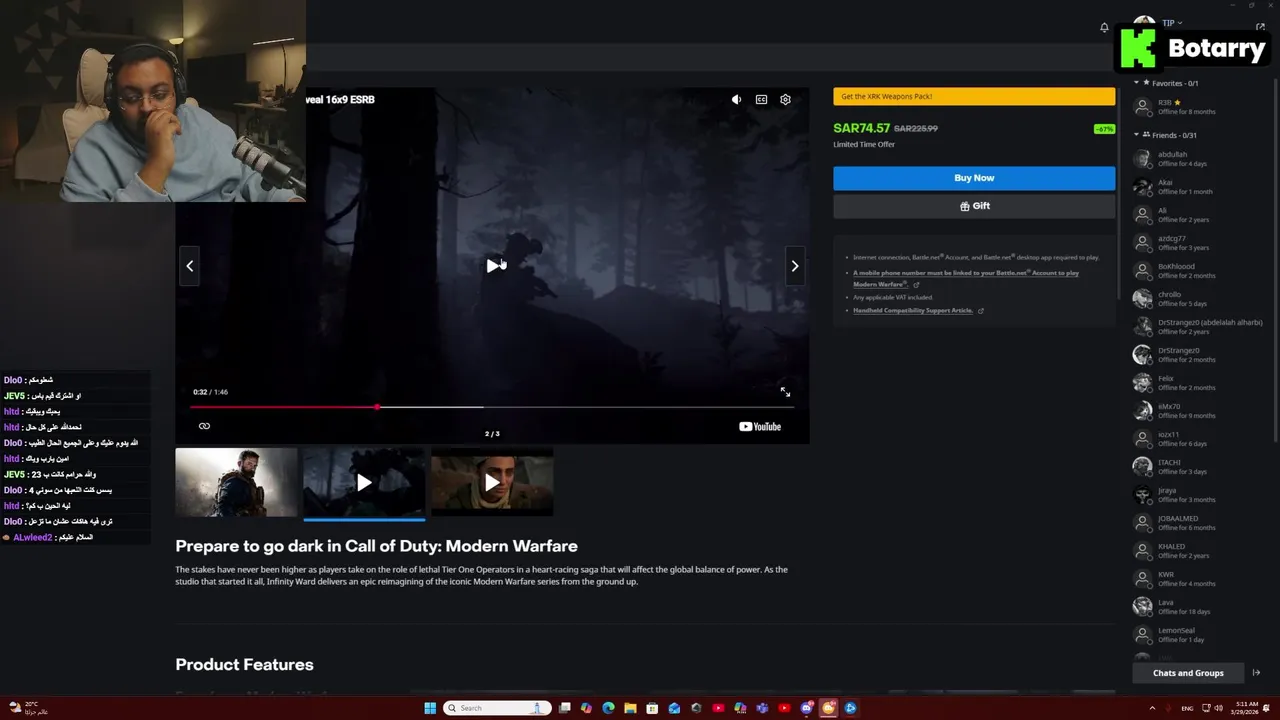Open the weather widget on the taskbar

point(28,708)
